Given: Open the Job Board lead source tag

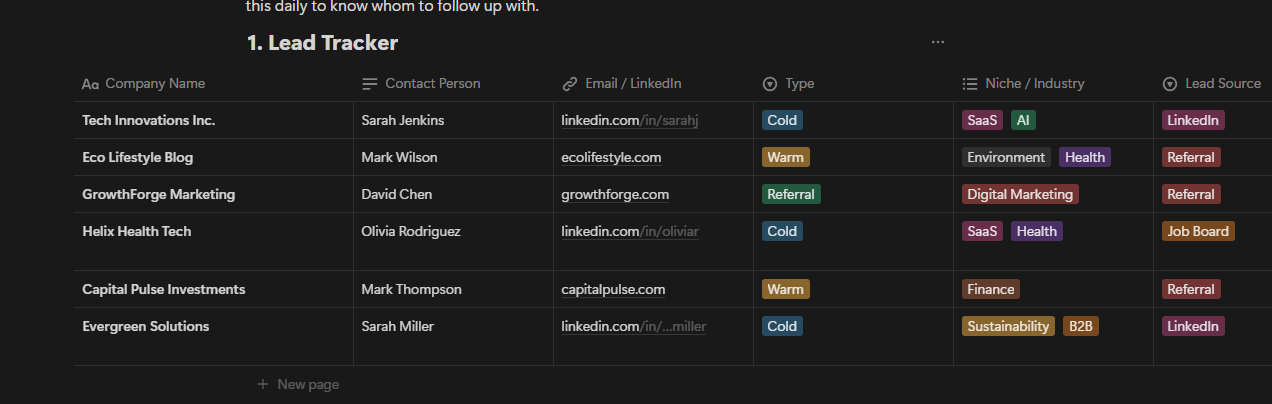Looking at the screenshot, I should (x=1198, y=232).
